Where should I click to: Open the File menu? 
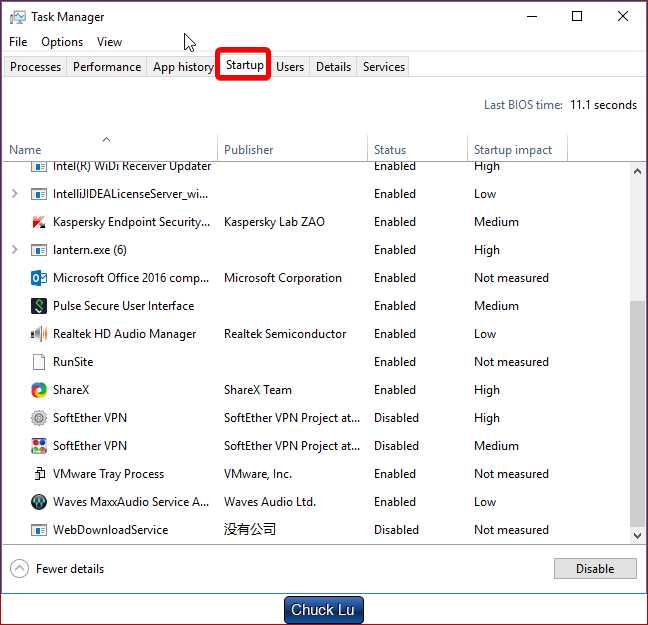coord(18,42)
